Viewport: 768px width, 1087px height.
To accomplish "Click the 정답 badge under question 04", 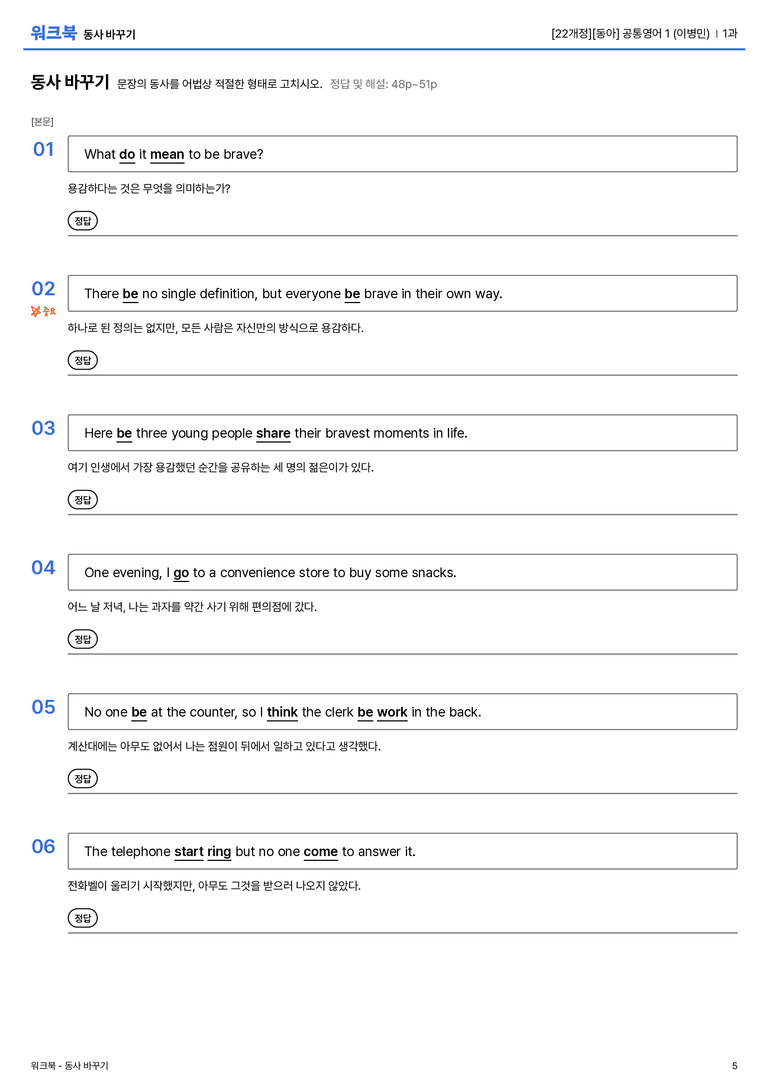I will (82, 638).
